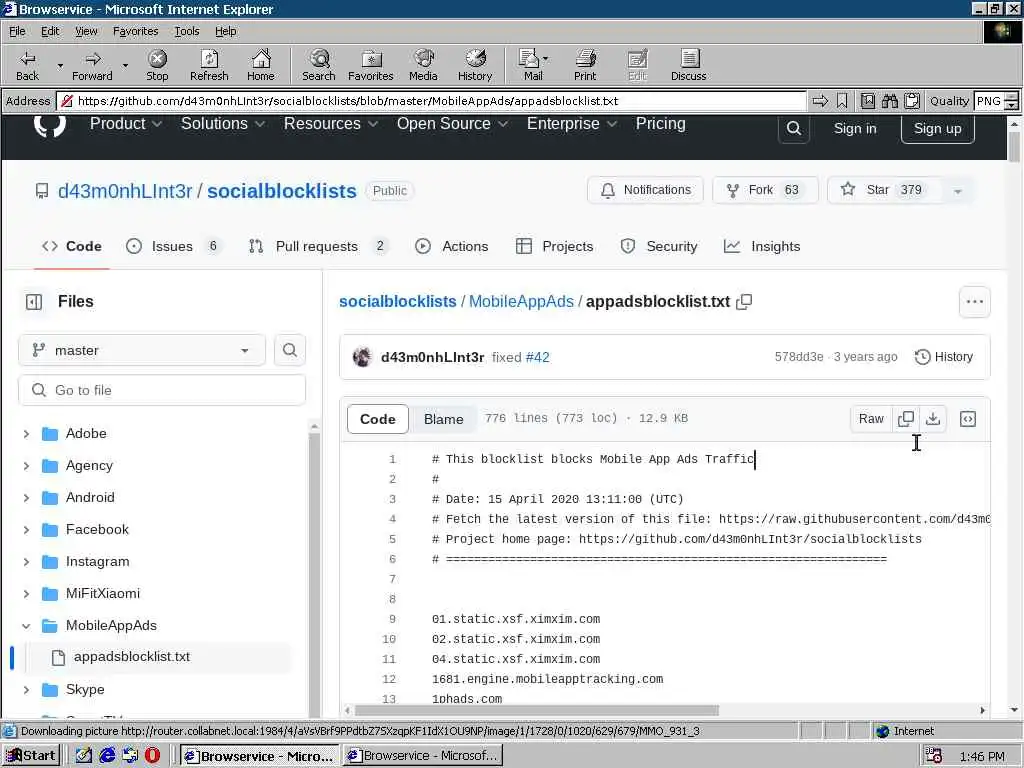The image size is (1024, 768).
Task: Open the socialblocklists repository title link
Action: pyautogui.click(x=281, y=191)
